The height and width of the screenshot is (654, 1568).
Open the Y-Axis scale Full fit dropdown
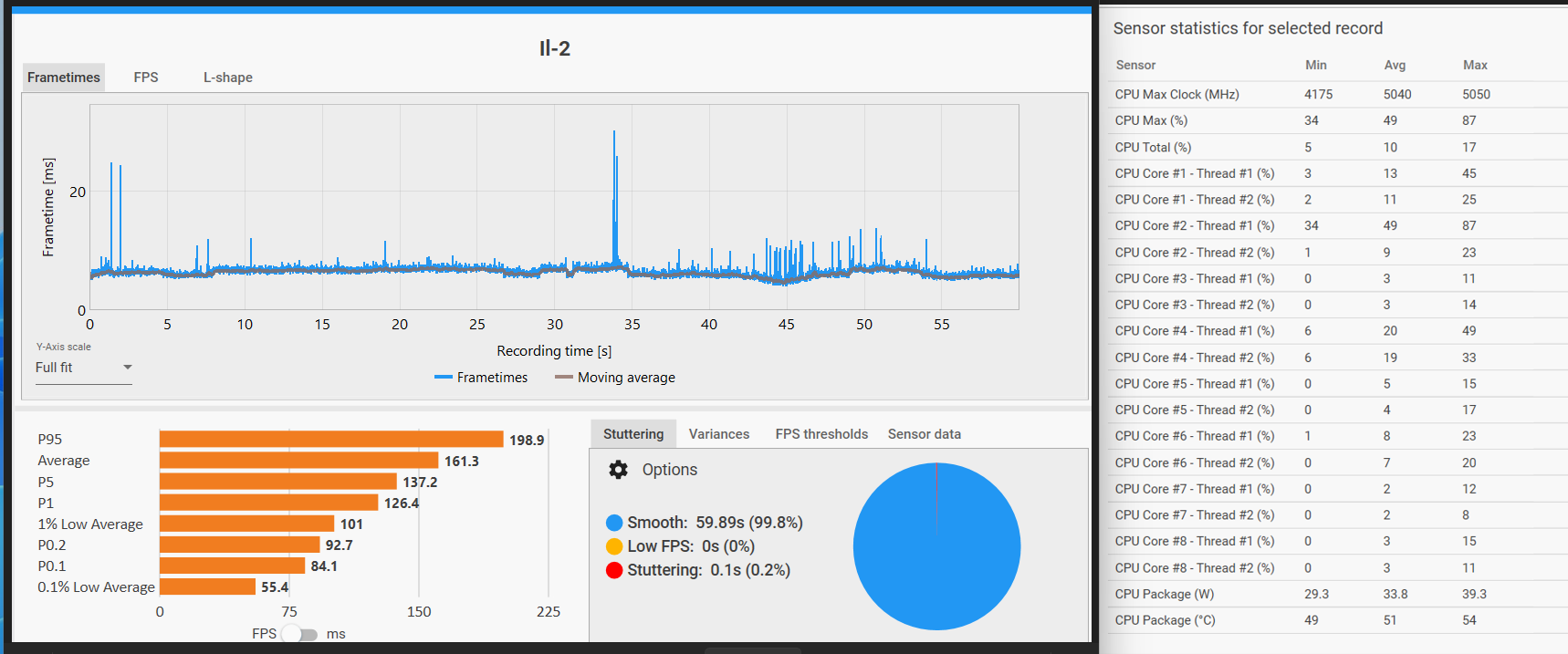[84, 368]
